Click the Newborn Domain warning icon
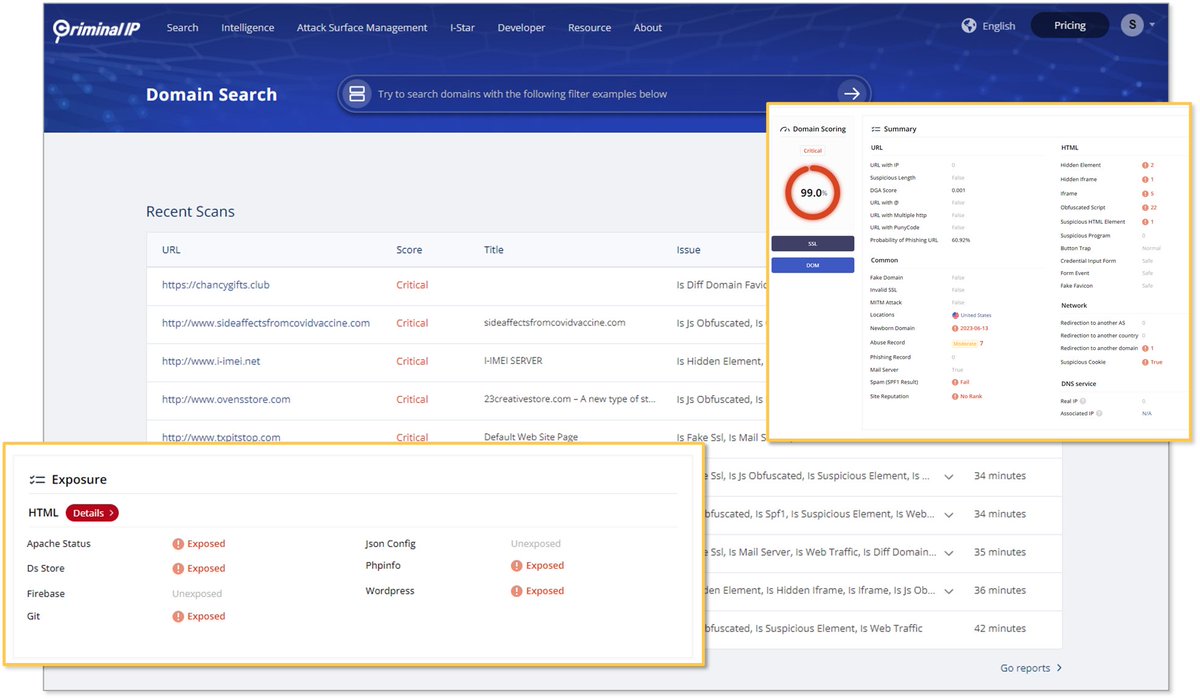This screenshot has height=699, width=1200. pyautogui.click(x=955, y=328)
